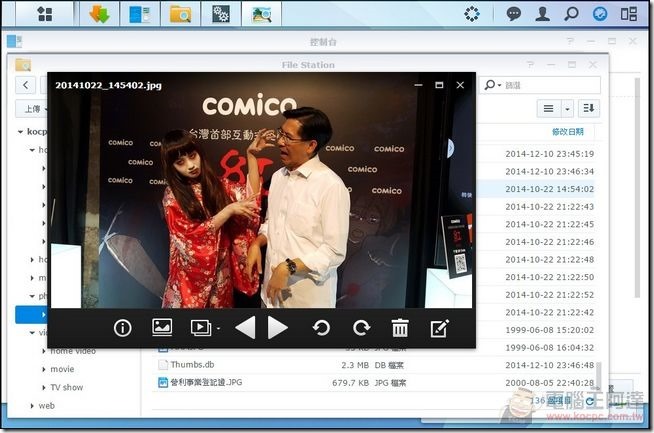This screenshot has height=433, width=654.
Task: Click the File Station filter search field
Action: tap(540, 85)
